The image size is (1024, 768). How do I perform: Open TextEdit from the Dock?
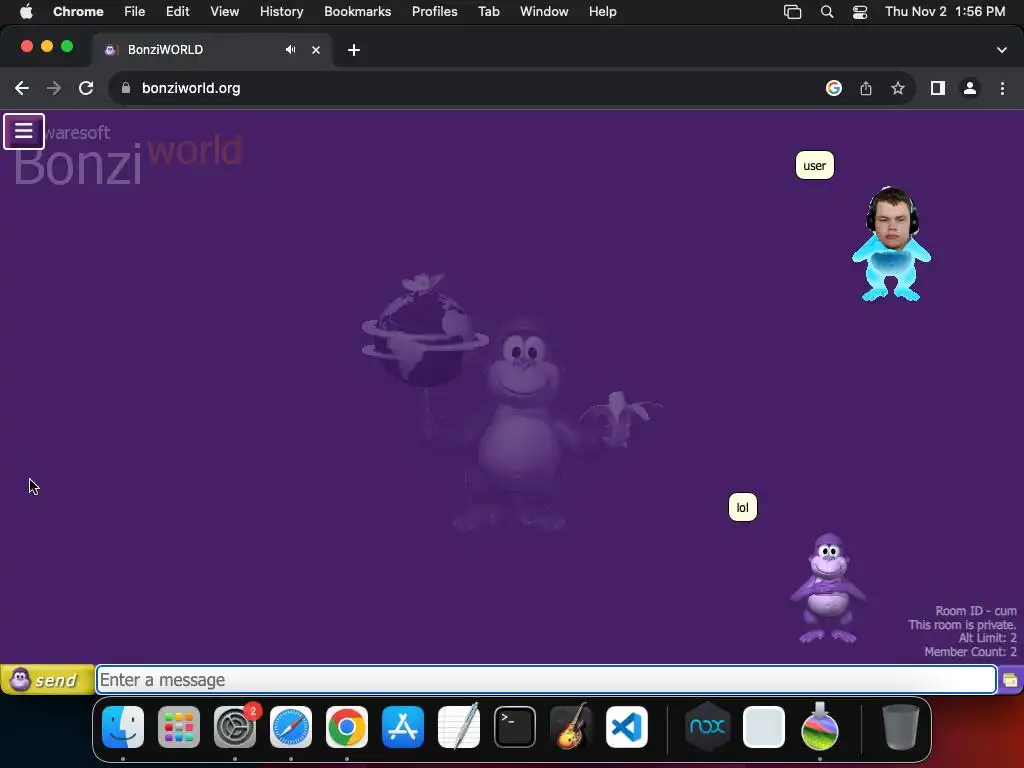tap(458, 727)
